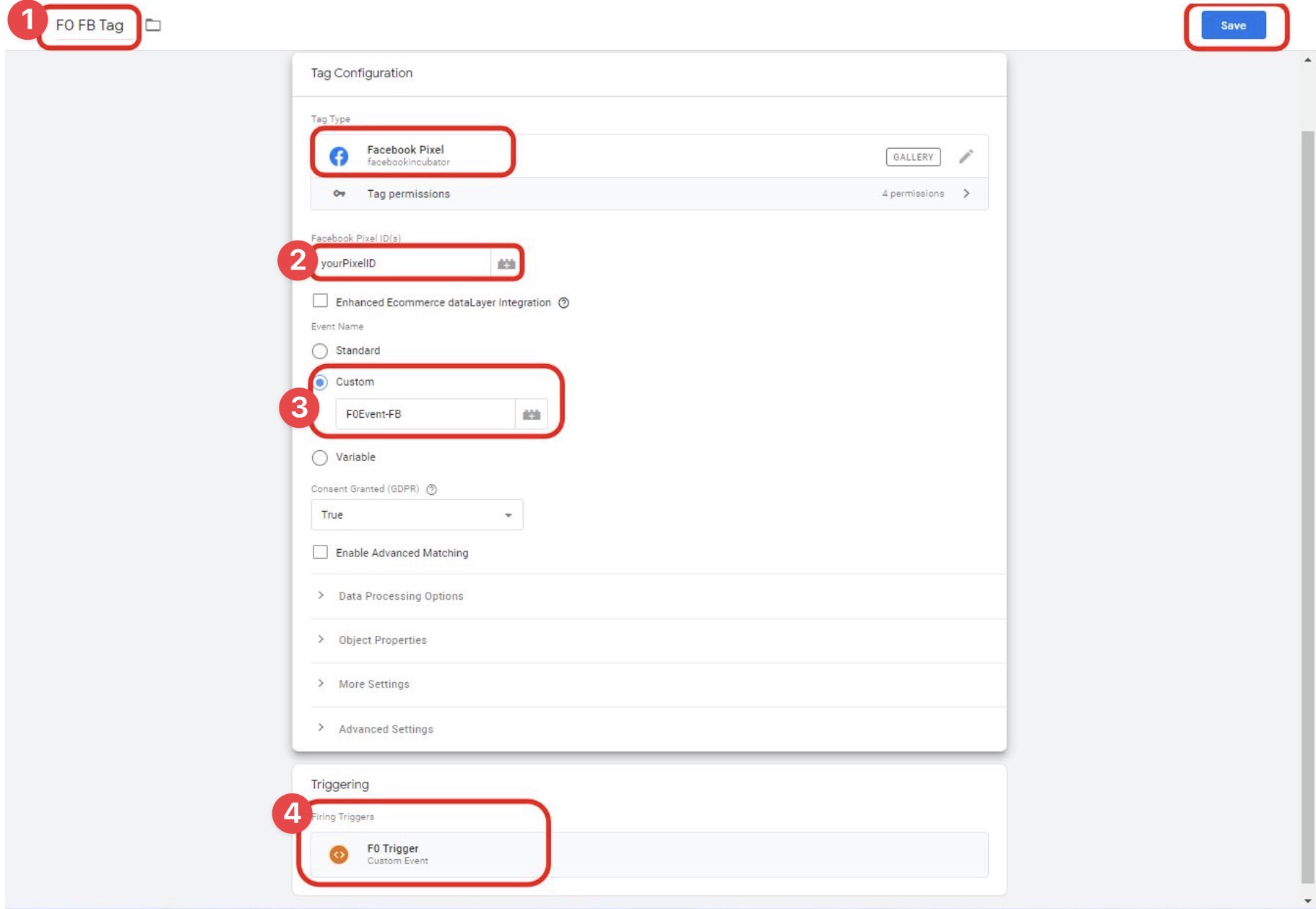
Task: Click help icon beside Enhanced Ecommerce integration
Action: click(563, 303)
